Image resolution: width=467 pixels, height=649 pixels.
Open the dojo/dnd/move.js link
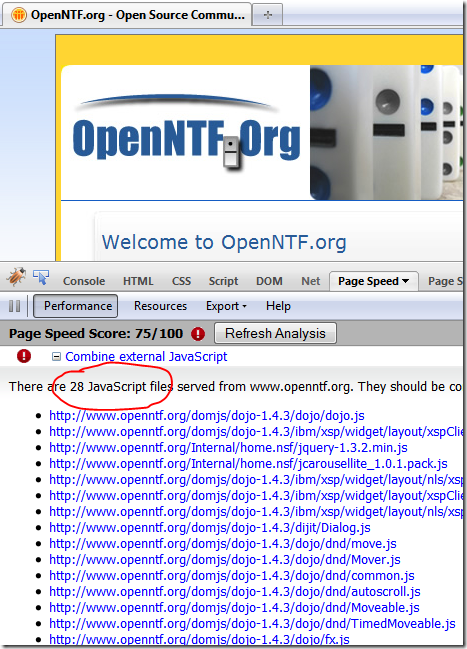pyautogui.click(x=223, y=543)
